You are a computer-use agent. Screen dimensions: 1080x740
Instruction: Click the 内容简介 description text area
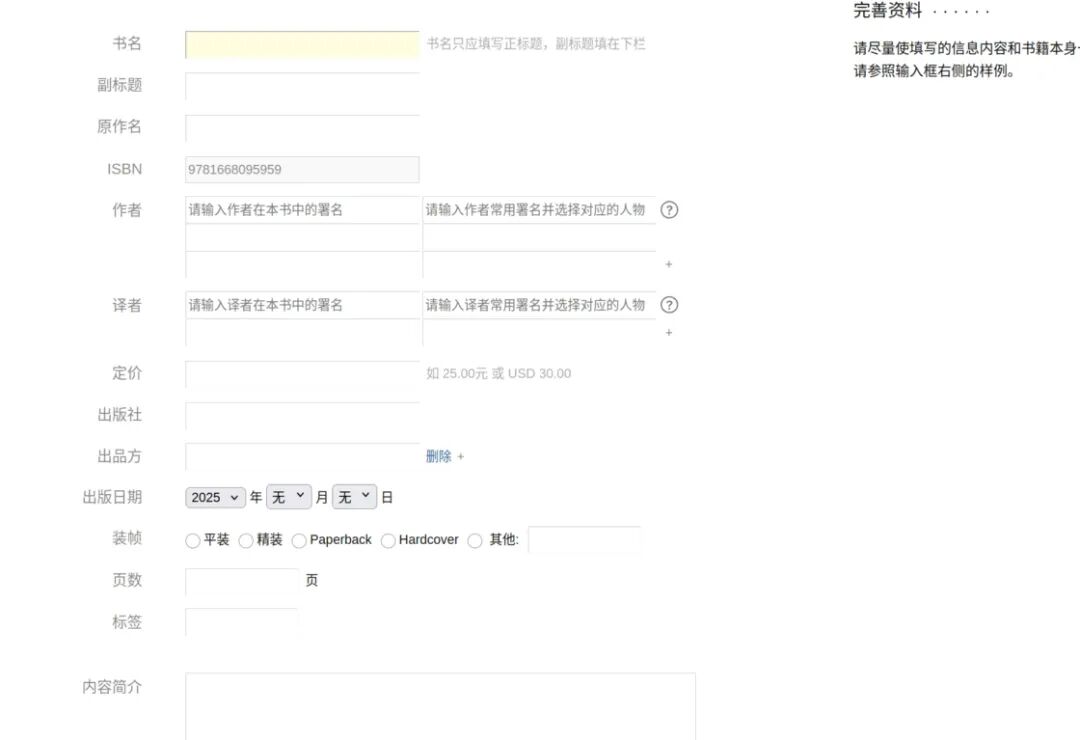click(x=440, y=707)
